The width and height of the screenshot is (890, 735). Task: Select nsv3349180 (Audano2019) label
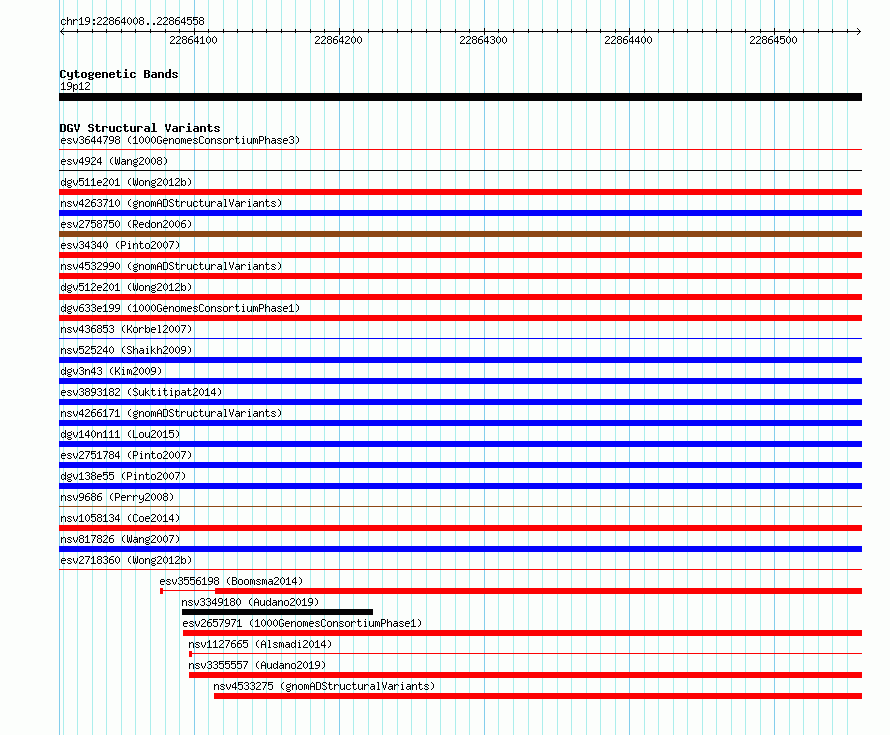250,602
